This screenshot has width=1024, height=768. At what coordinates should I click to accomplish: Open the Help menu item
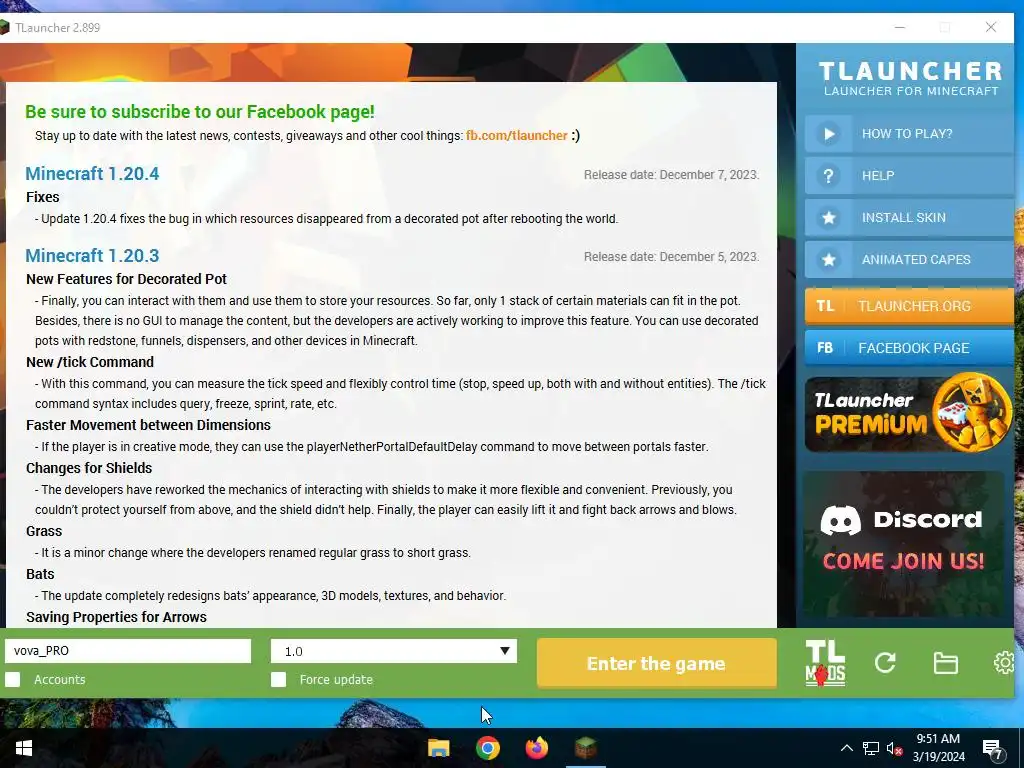(x=909, y=176)
